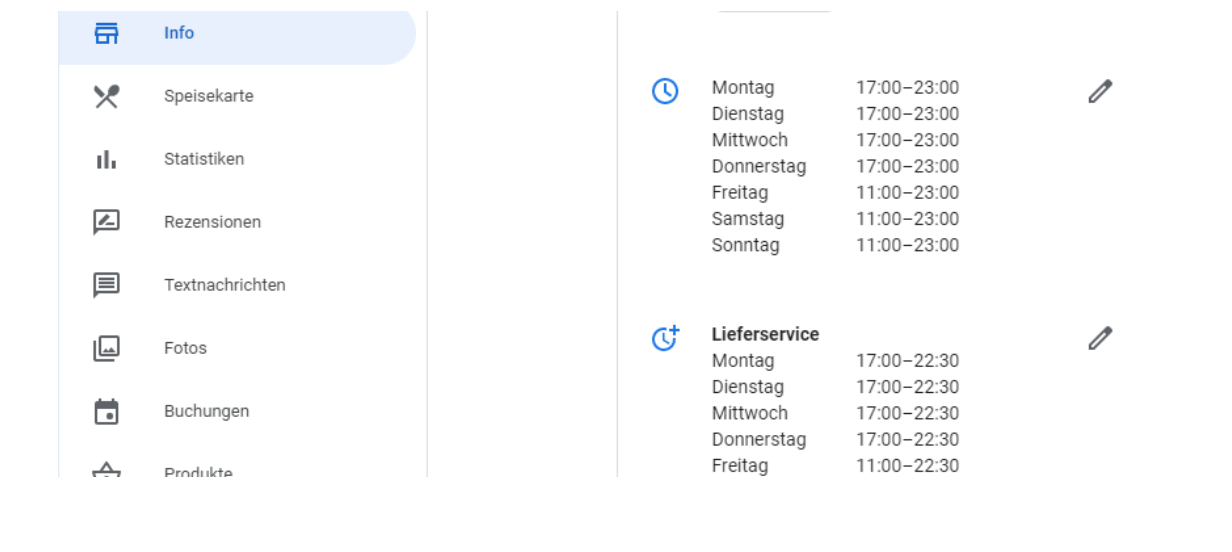Click the Statistiken bar chart icon

click(x=106, y=159)
